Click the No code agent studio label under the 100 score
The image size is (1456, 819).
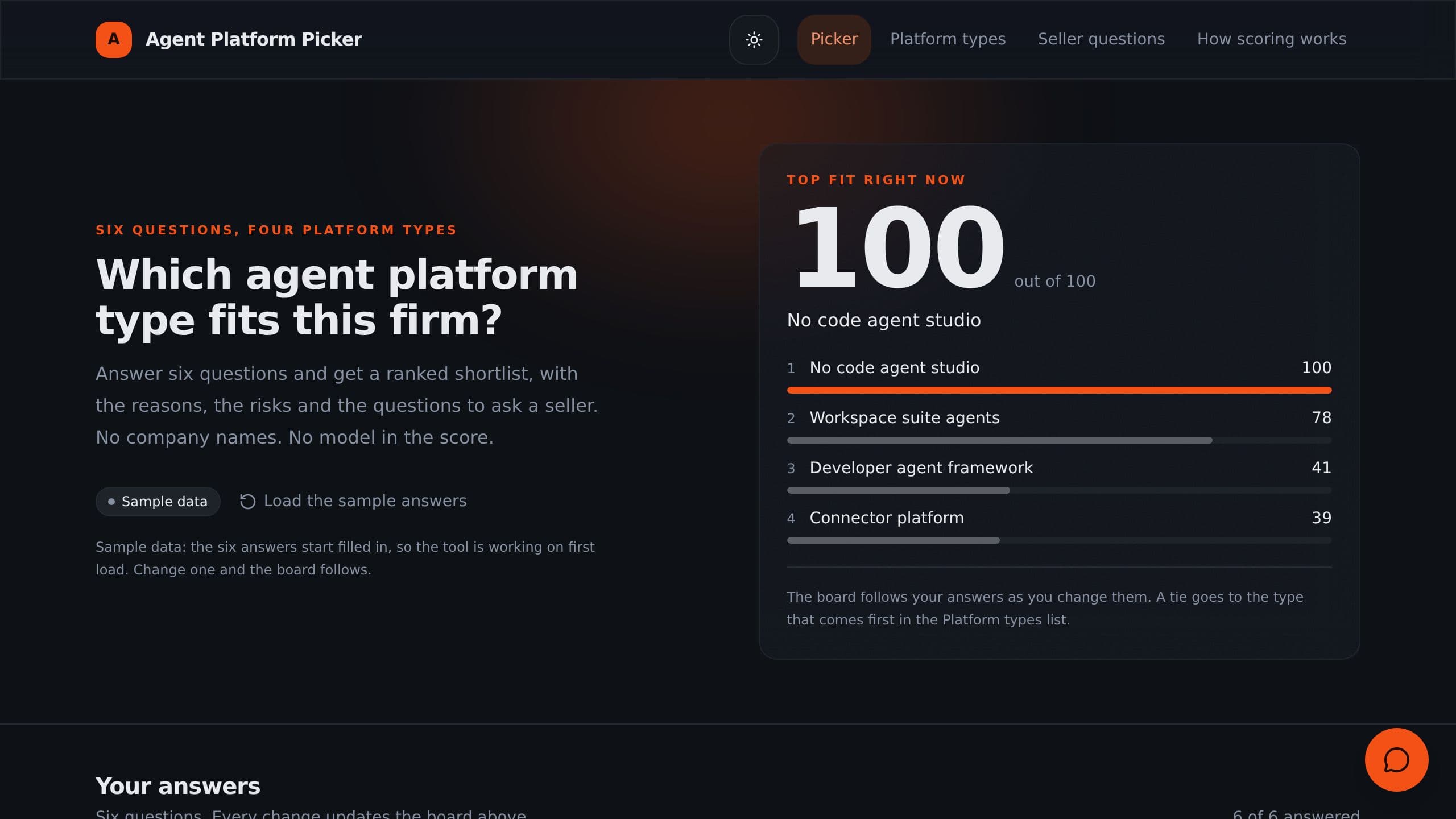[884, 320]
